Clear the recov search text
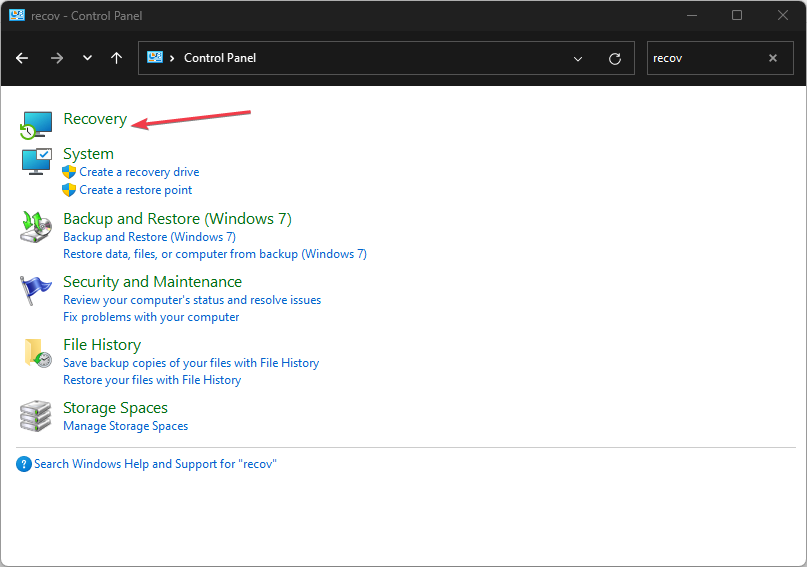Image resolution: width=807 pixels, height=567 pixels. 773,58
